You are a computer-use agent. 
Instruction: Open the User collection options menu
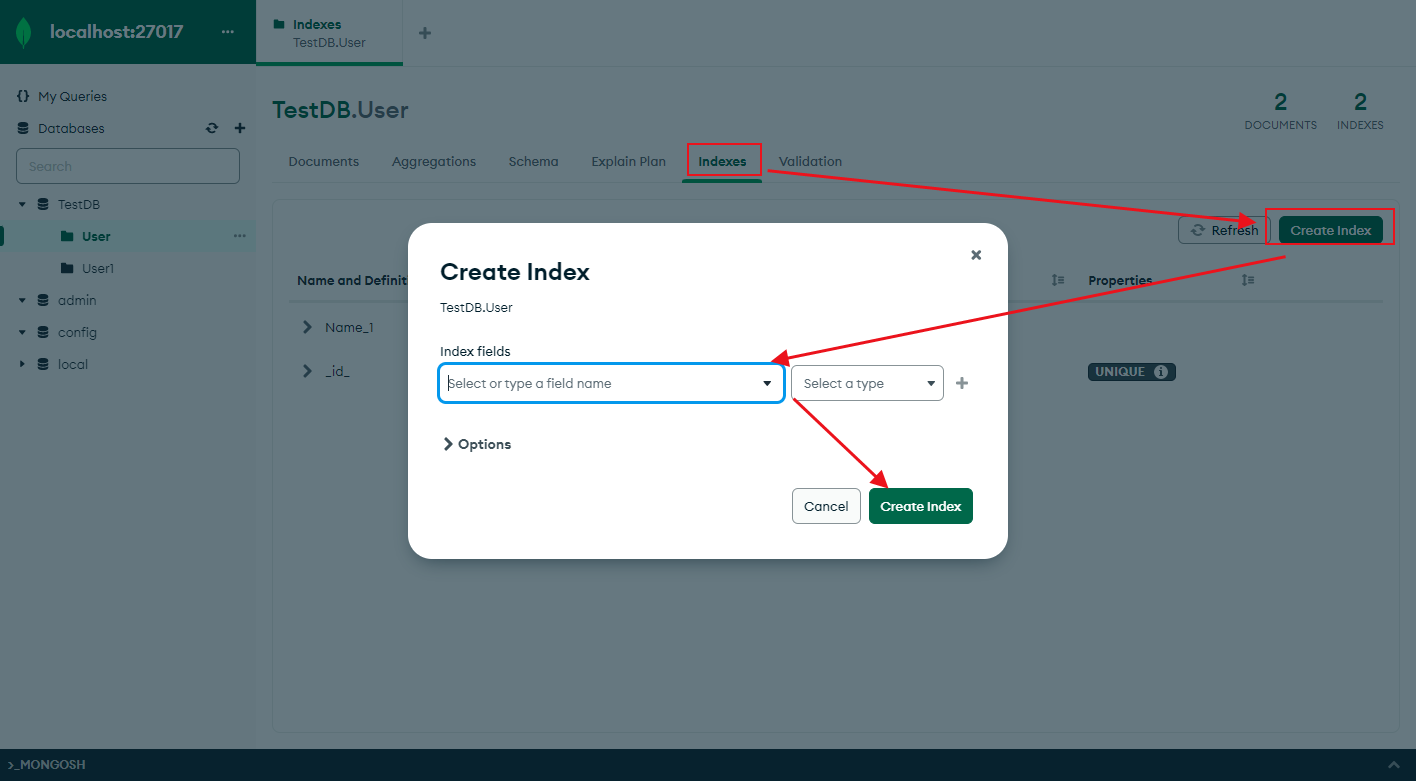[239, 236]
